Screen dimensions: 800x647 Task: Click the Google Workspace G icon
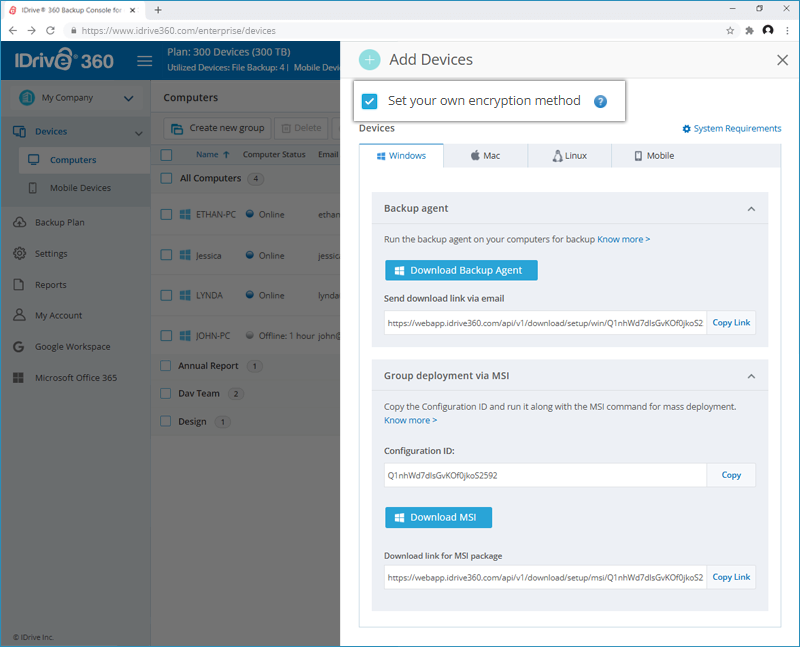click(18, 347)
